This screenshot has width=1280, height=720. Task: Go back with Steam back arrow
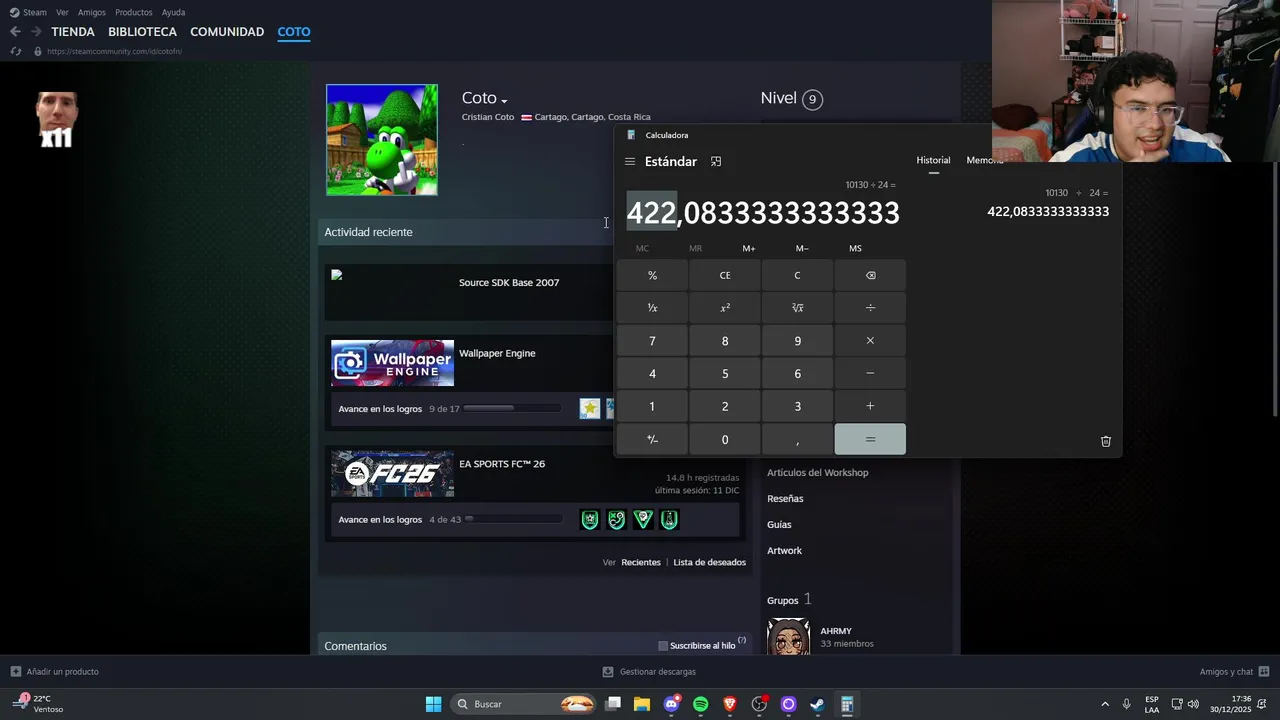tap(15, 32)
